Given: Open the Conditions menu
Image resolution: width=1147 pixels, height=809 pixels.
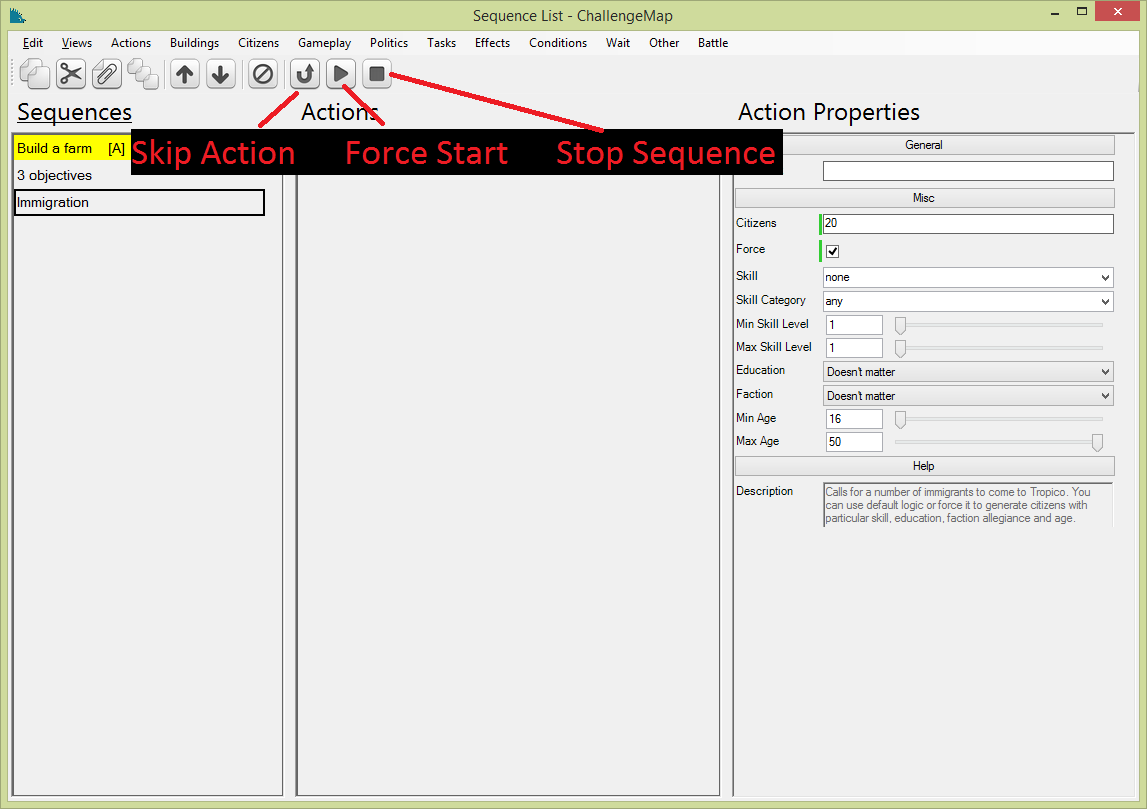Looking at the screenshot, I should point(558,42).
